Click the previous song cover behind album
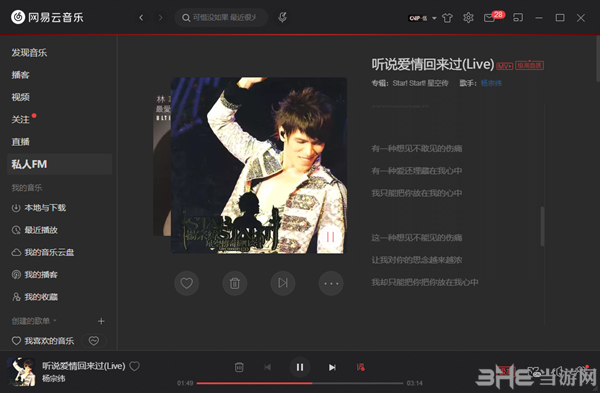This screenshot has height=393, width=600. [162, 165]
